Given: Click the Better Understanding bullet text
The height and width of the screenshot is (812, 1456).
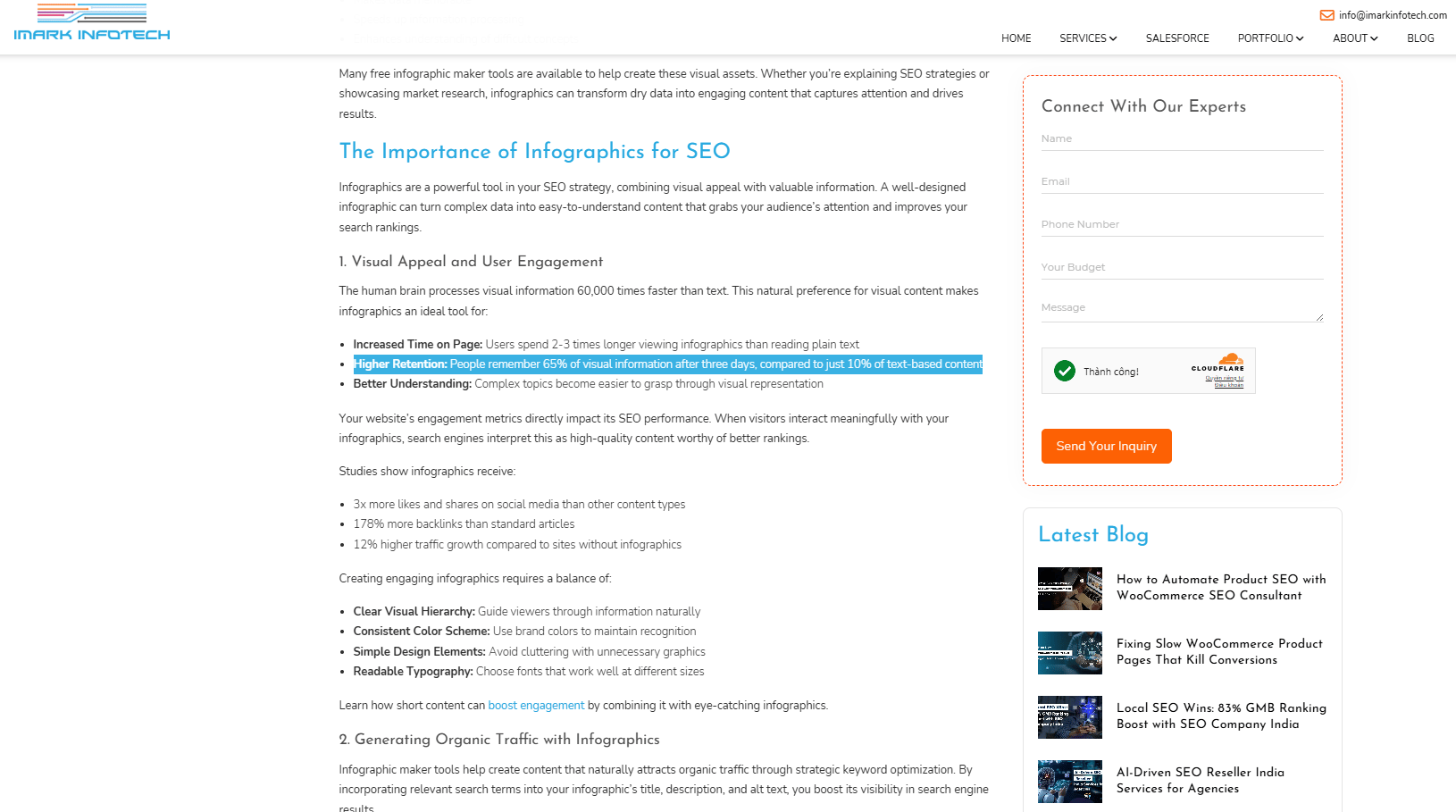Looking at the screenshot, I should (589, 384).
